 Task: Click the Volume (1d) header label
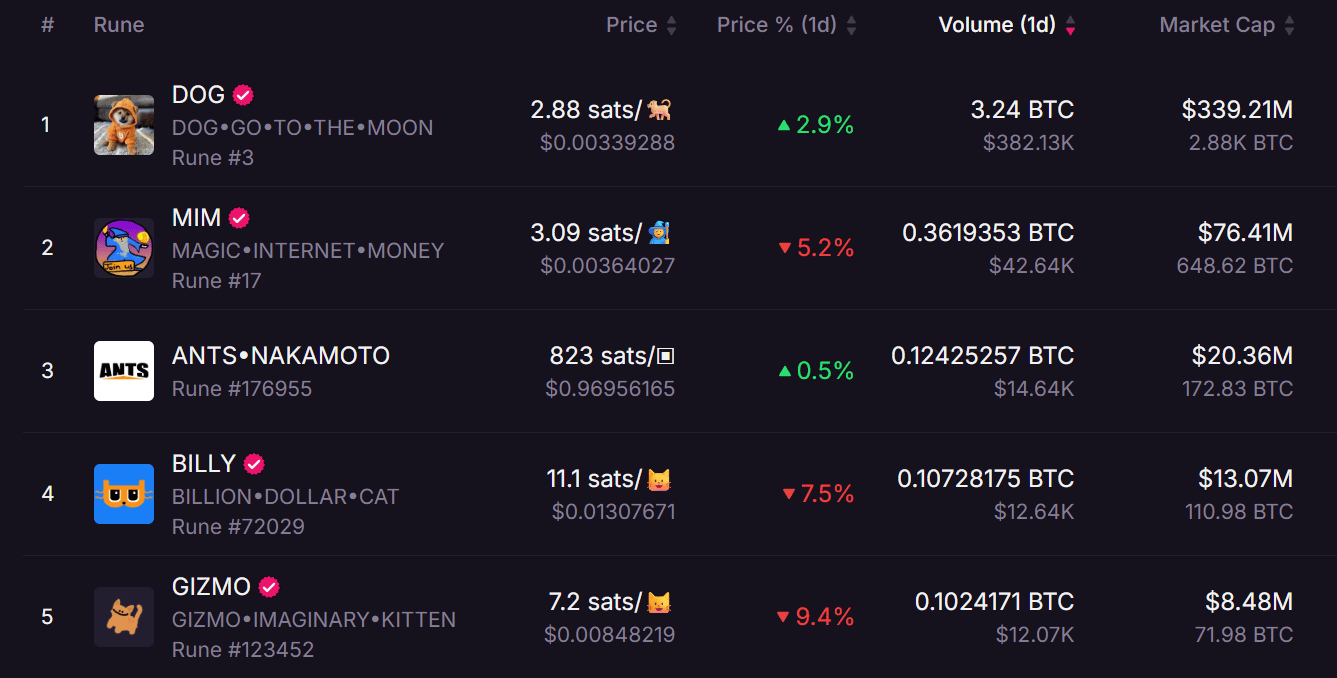996,25
